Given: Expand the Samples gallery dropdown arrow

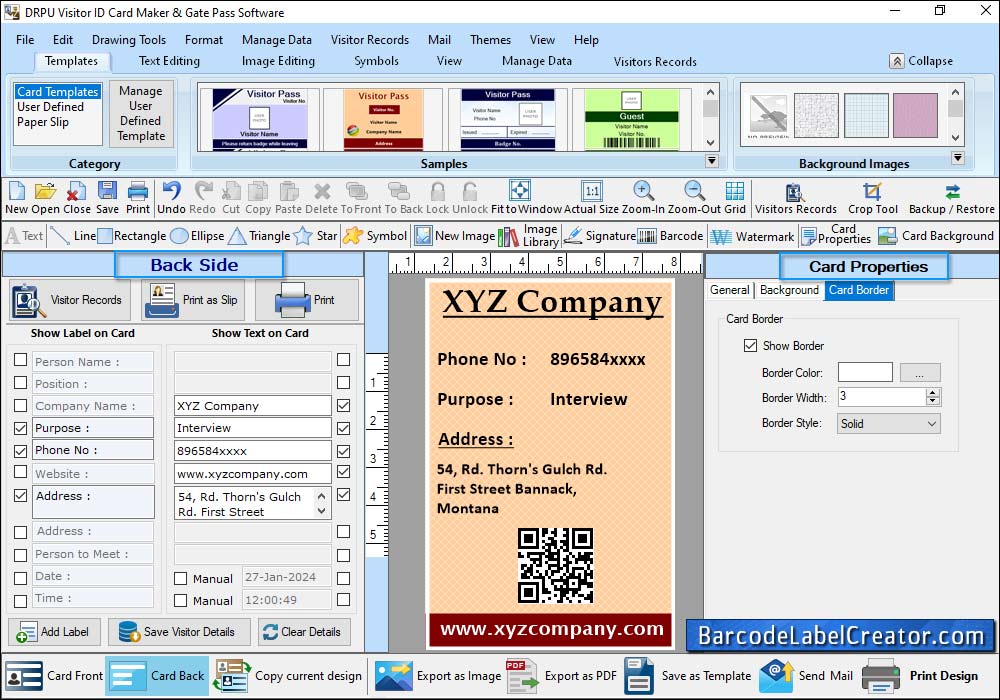Looking at the screenshot, I should tap(712, 161).
